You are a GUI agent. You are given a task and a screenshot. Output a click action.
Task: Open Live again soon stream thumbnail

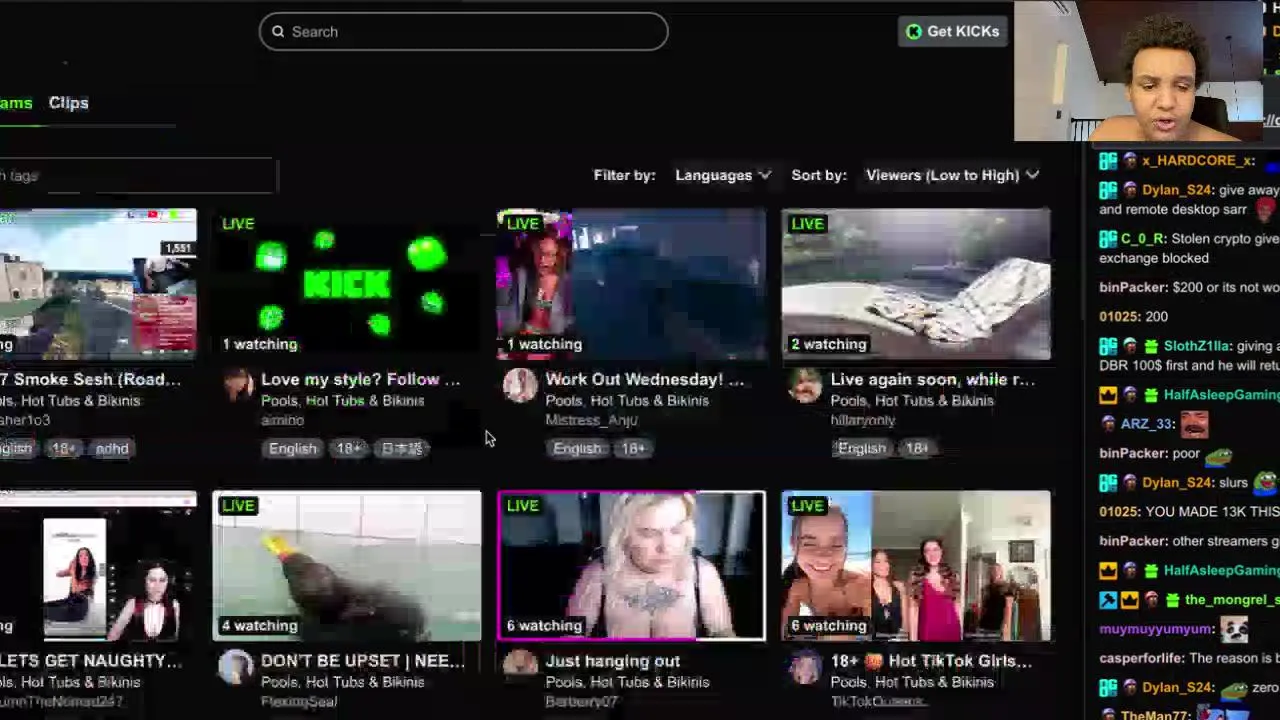916,284
